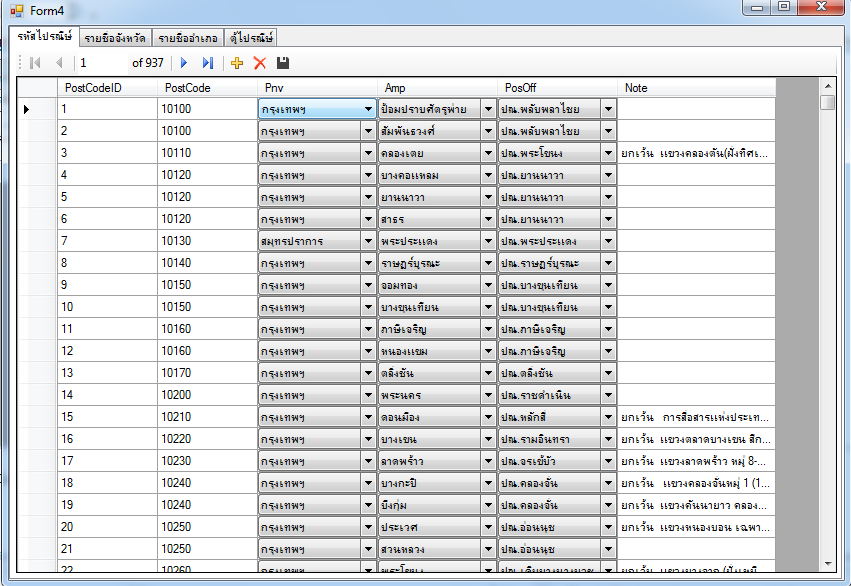This screenshot has height=586, width=851.
Task: Open the Pnv dropdown in row 1
Action: tap(367, 109)
